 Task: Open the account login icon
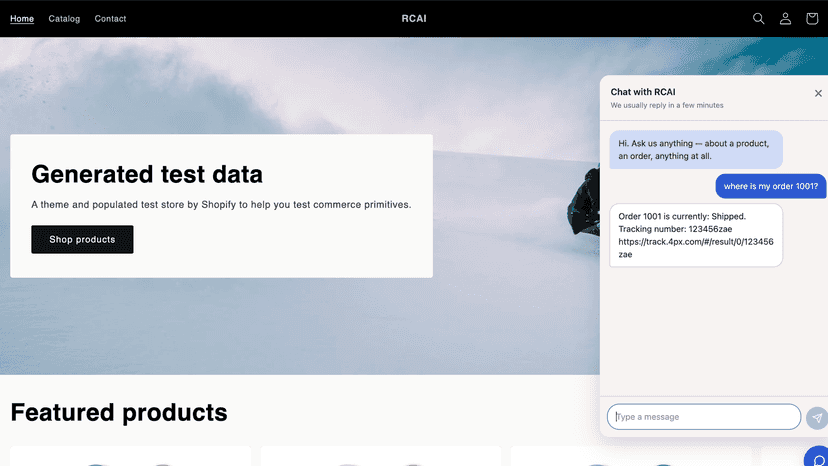(x=785, y=18)
